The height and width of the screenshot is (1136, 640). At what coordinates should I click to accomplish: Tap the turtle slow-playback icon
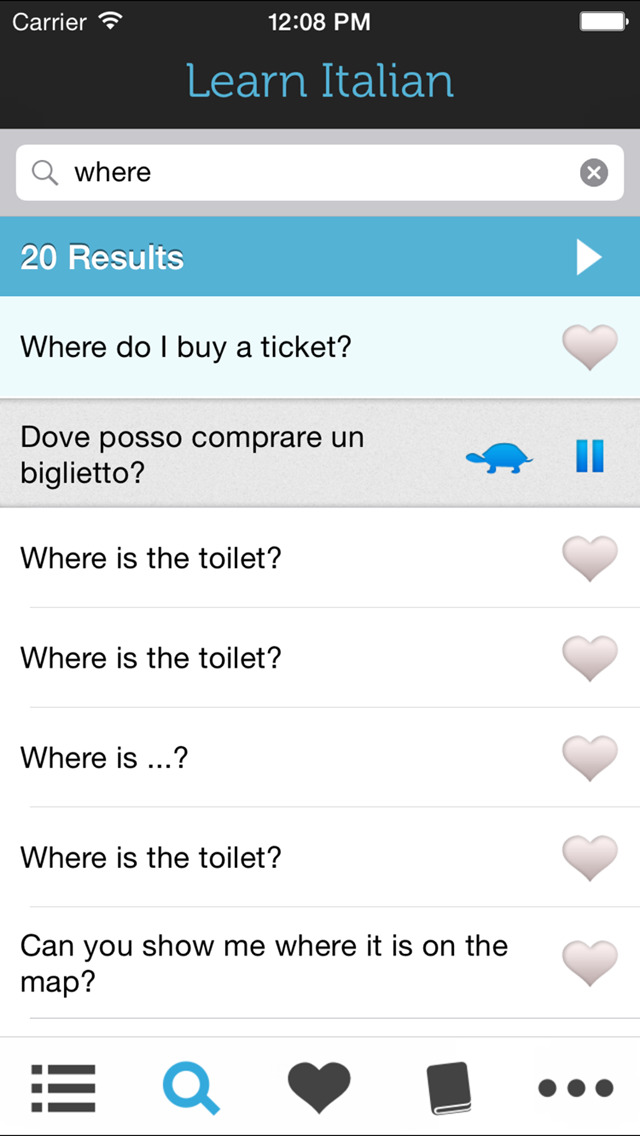tap(499, 458)
